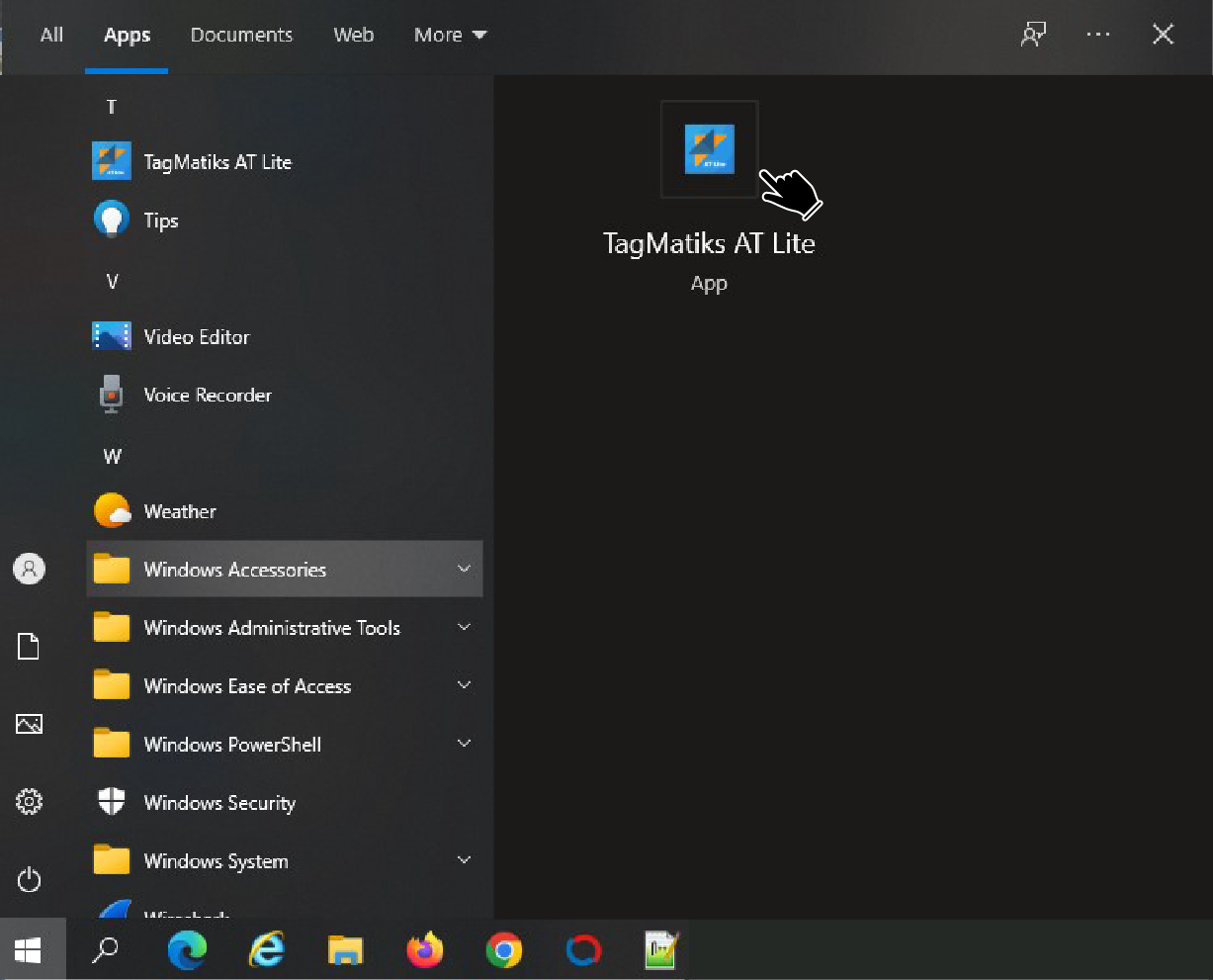Switch to the Web search tab

coord(353,36)
